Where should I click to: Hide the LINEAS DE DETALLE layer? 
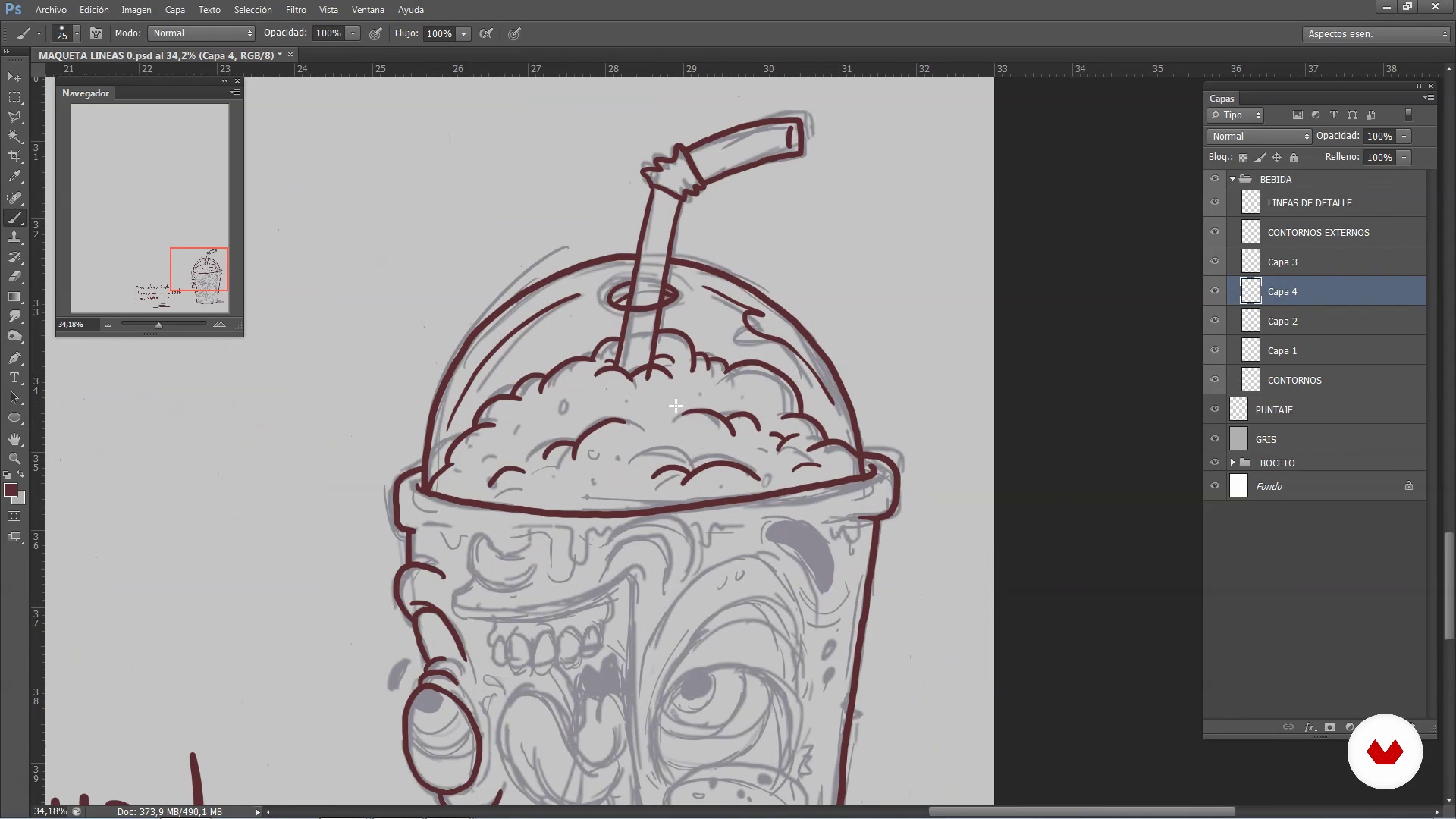click(x=1215, y=202)
